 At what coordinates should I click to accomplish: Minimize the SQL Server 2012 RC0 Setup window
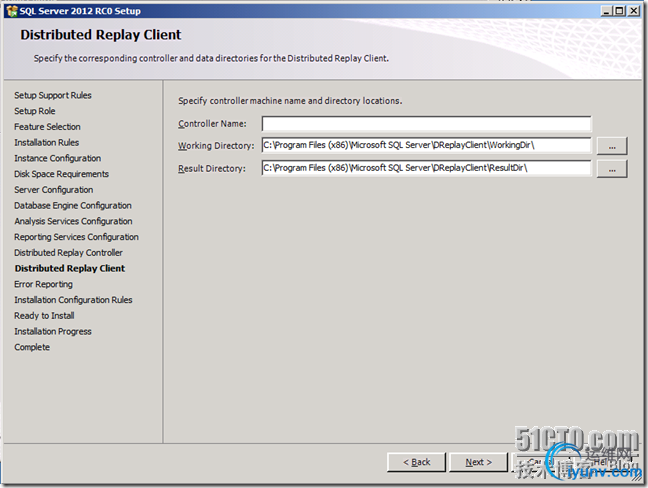pyautogui.click(x=606, y=11)
